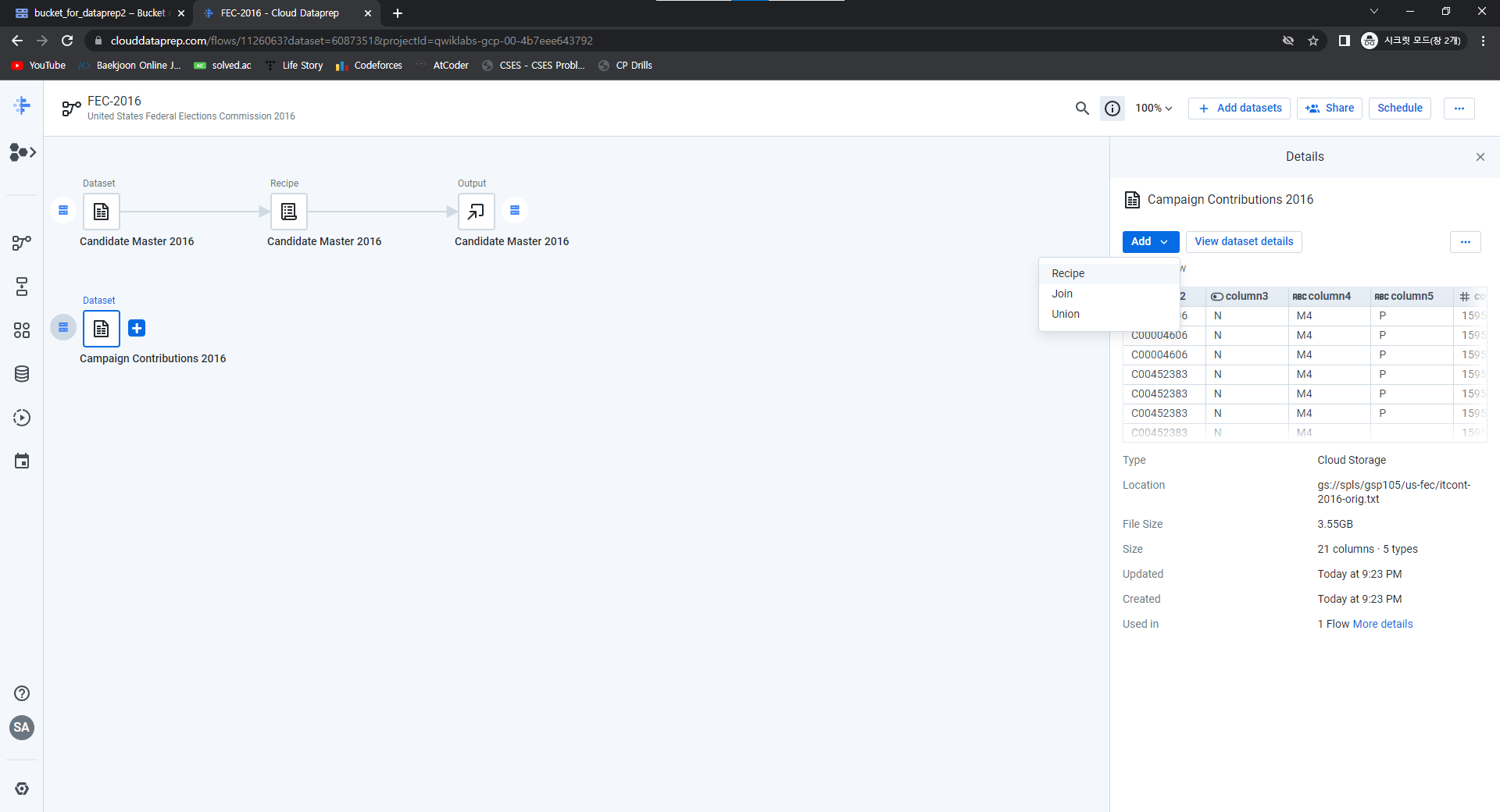The width and height of the screenshot is (1500, 812).
Task: Click handle left of Candidate Master dataset
Action: pyautogui.click(x=63, y=210)
